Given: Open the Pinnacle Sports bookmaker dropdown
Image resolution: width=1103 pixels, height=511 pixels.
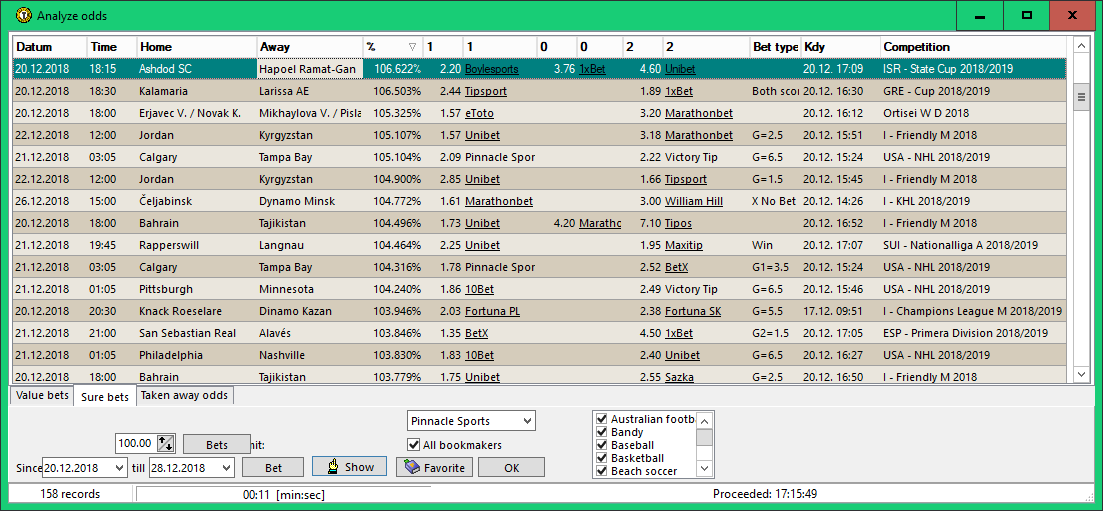Looking at the screenshot, I should (x=527, y=421).
